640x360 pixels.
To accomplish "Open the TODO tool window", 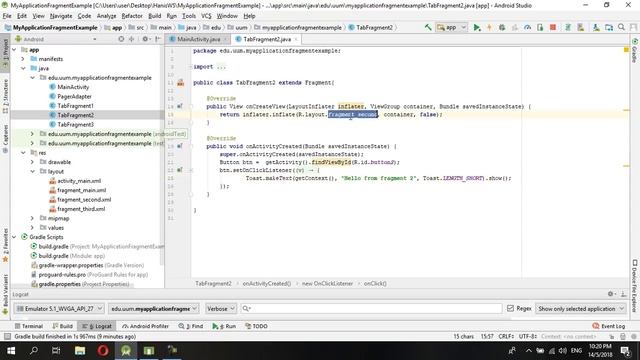I will point(256,326).
